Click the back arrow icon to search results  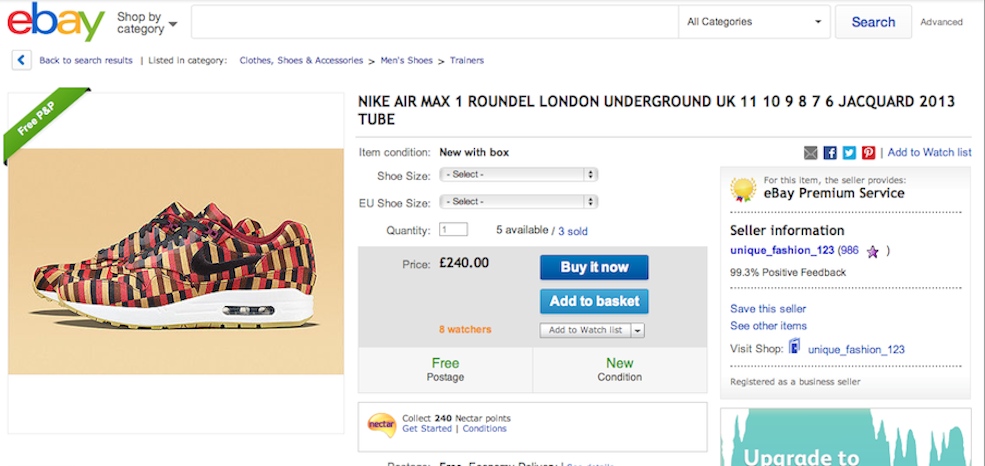[21, 60]
